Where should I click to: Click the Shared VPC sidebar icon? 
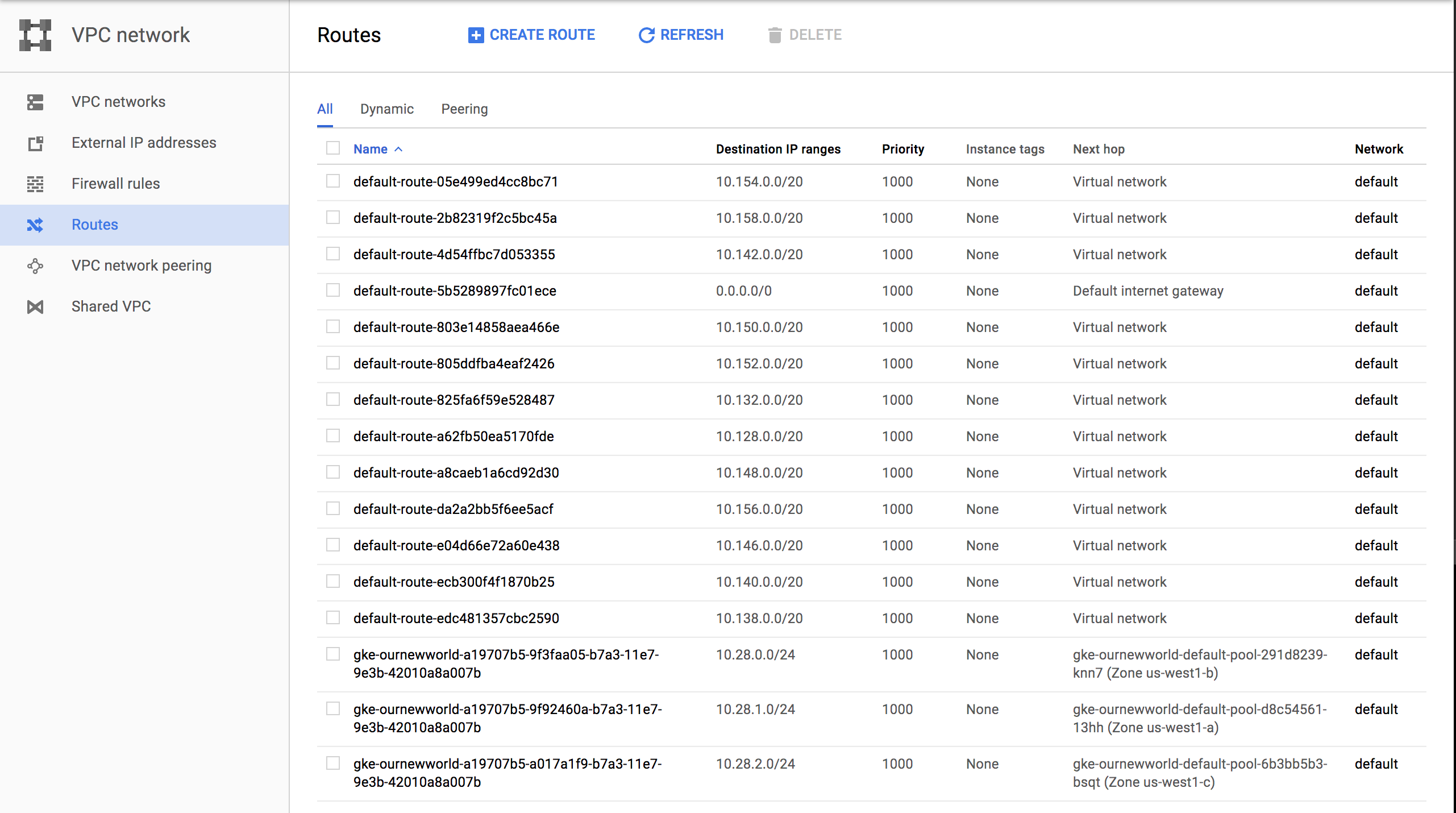pyautogui.click(x=35, y=307)
